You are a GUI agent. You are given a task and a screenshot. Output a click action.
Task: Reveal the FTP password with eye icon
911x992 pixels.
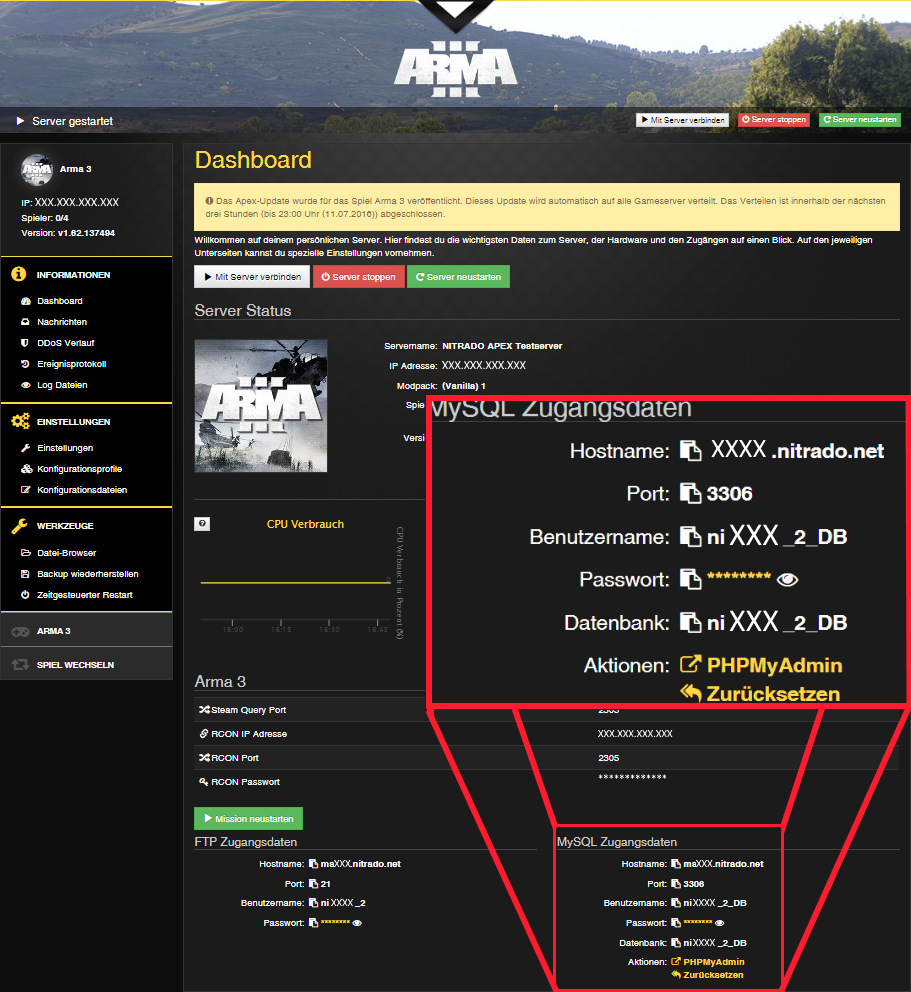pyautogui.click(x=357, y=923)
